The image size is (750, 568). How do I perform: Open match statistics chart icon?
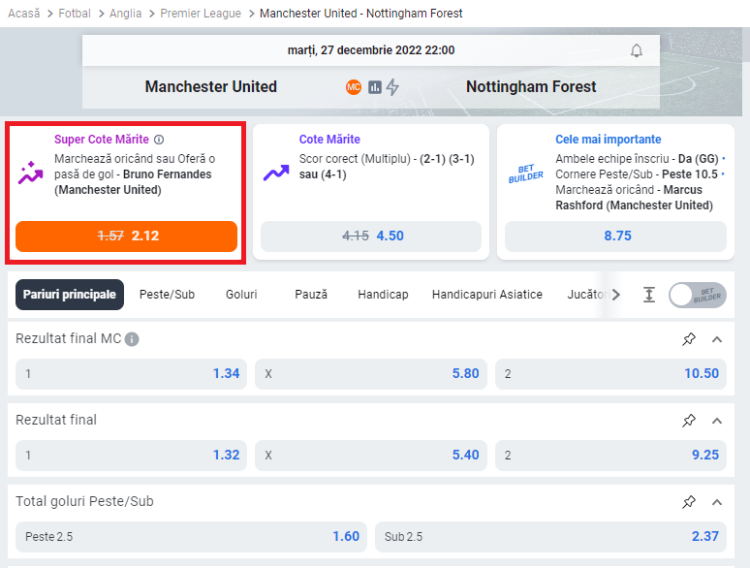point(375,87)
